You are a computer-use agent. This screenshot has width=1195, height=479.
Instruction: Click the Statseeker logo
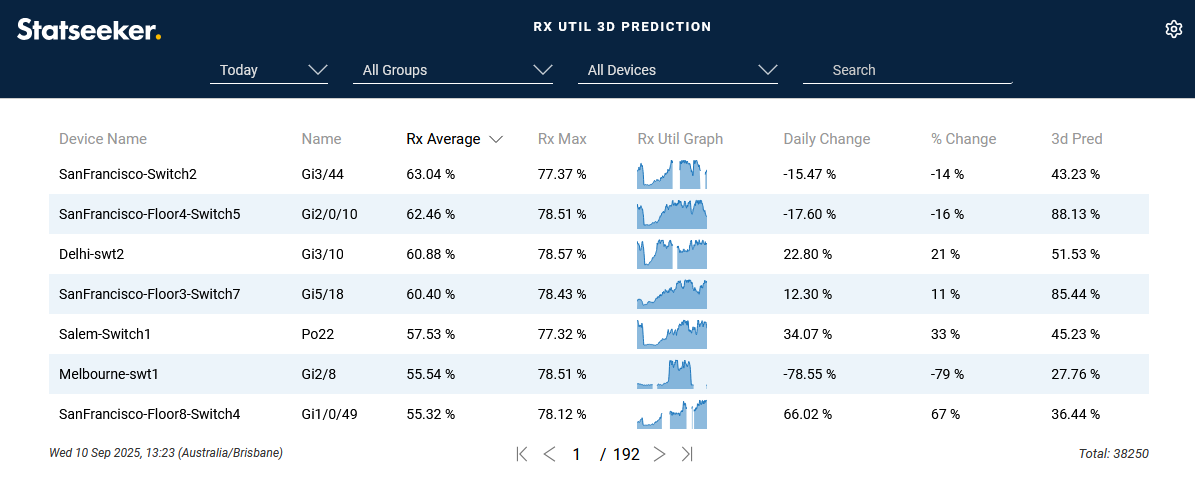[89, 30]
